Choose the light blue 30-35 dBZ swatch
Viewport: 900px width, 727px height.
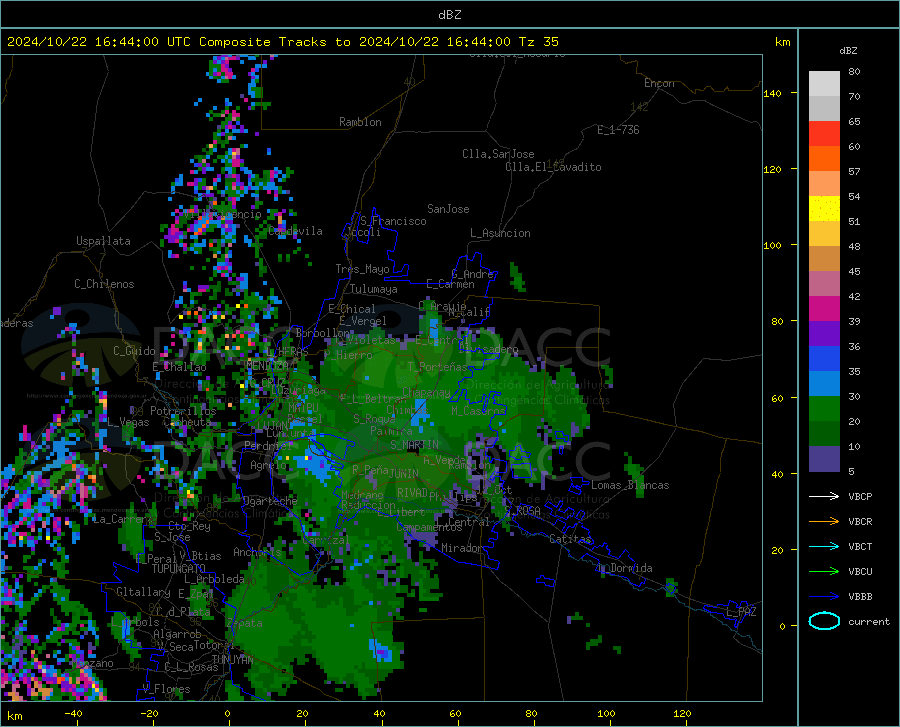[x=824, y=384]
